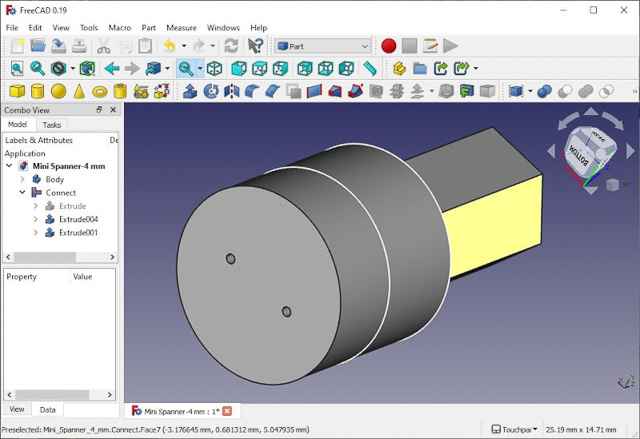The width and height of the screenshot is (640, 439).
Task: Expand the Body tree node
Action: [x=23, y=180]
